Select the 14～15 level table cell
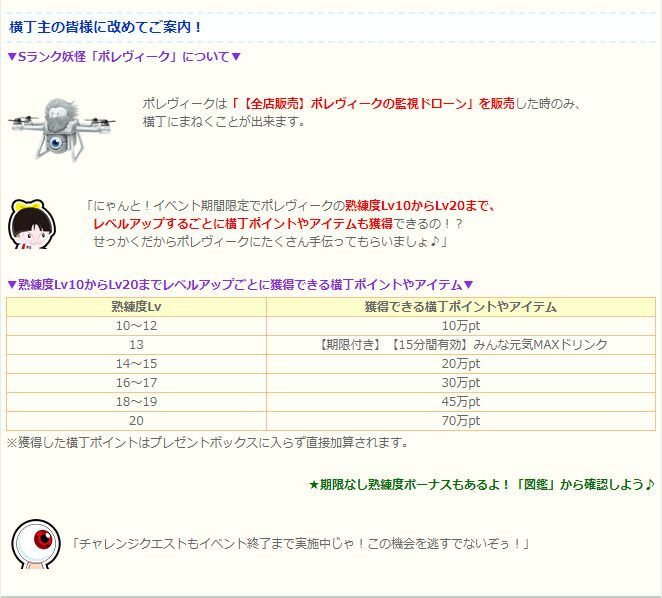The image size is (662, 598). (x=136, y=364)
